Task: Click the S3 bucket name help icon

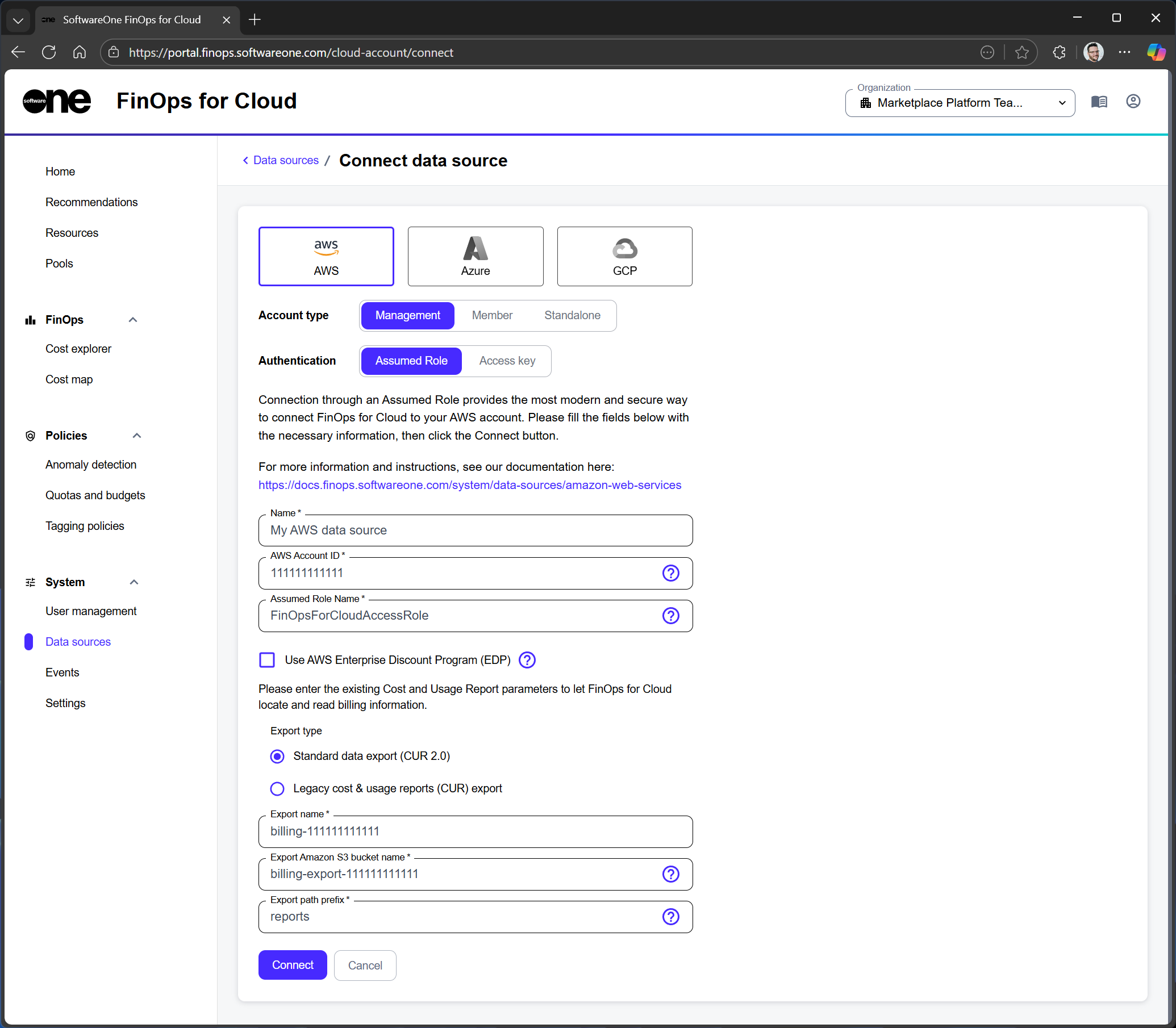Action: click(670, 874)
